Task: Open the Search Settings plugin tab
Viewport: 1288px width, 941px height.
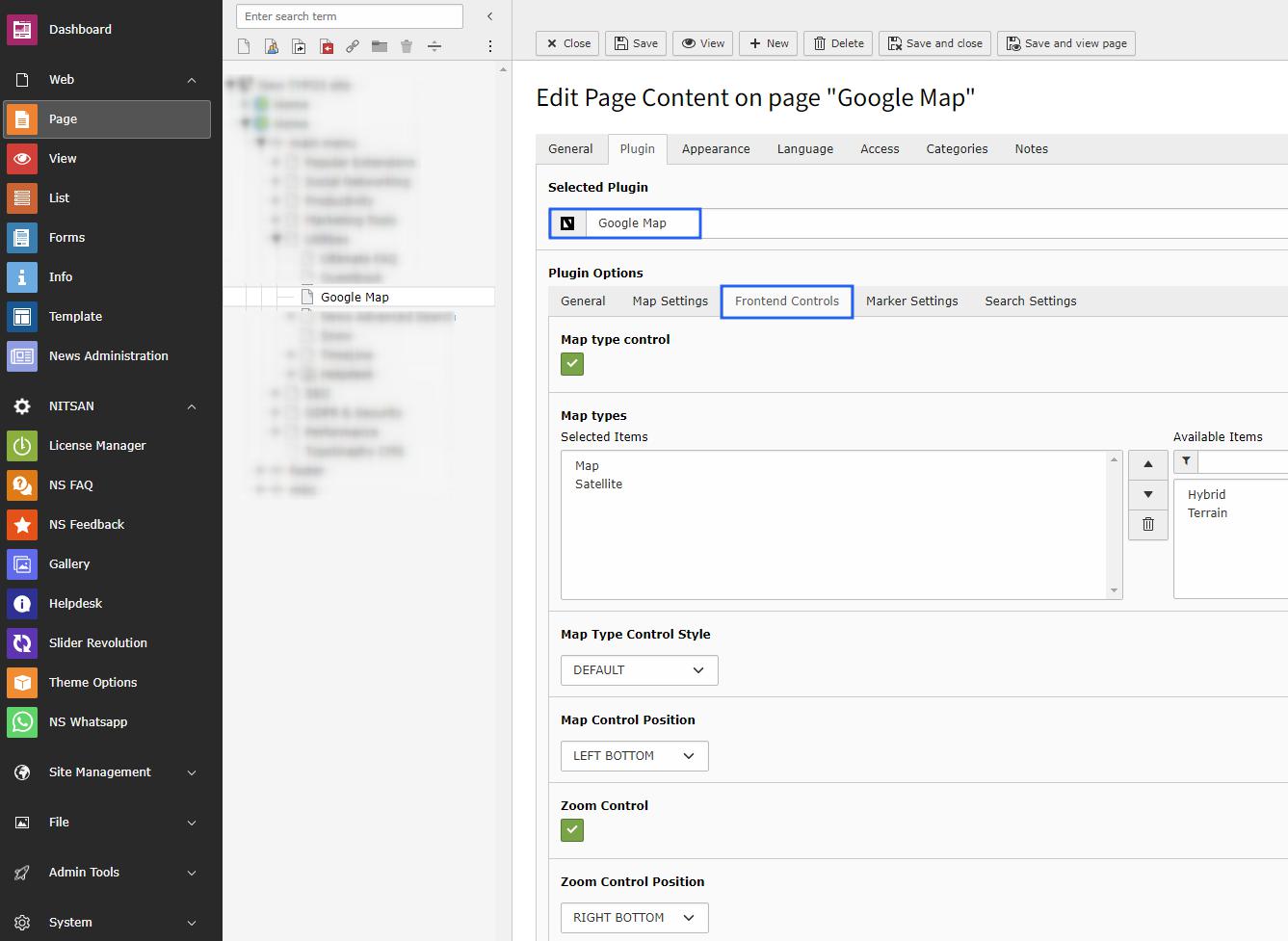Action: coord(1030,301)
